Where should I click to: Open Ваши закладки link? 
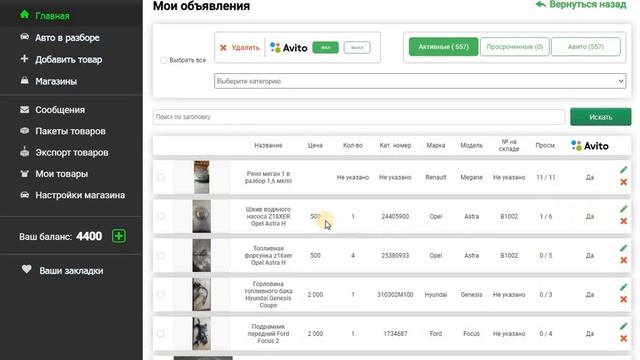[71, 271]
